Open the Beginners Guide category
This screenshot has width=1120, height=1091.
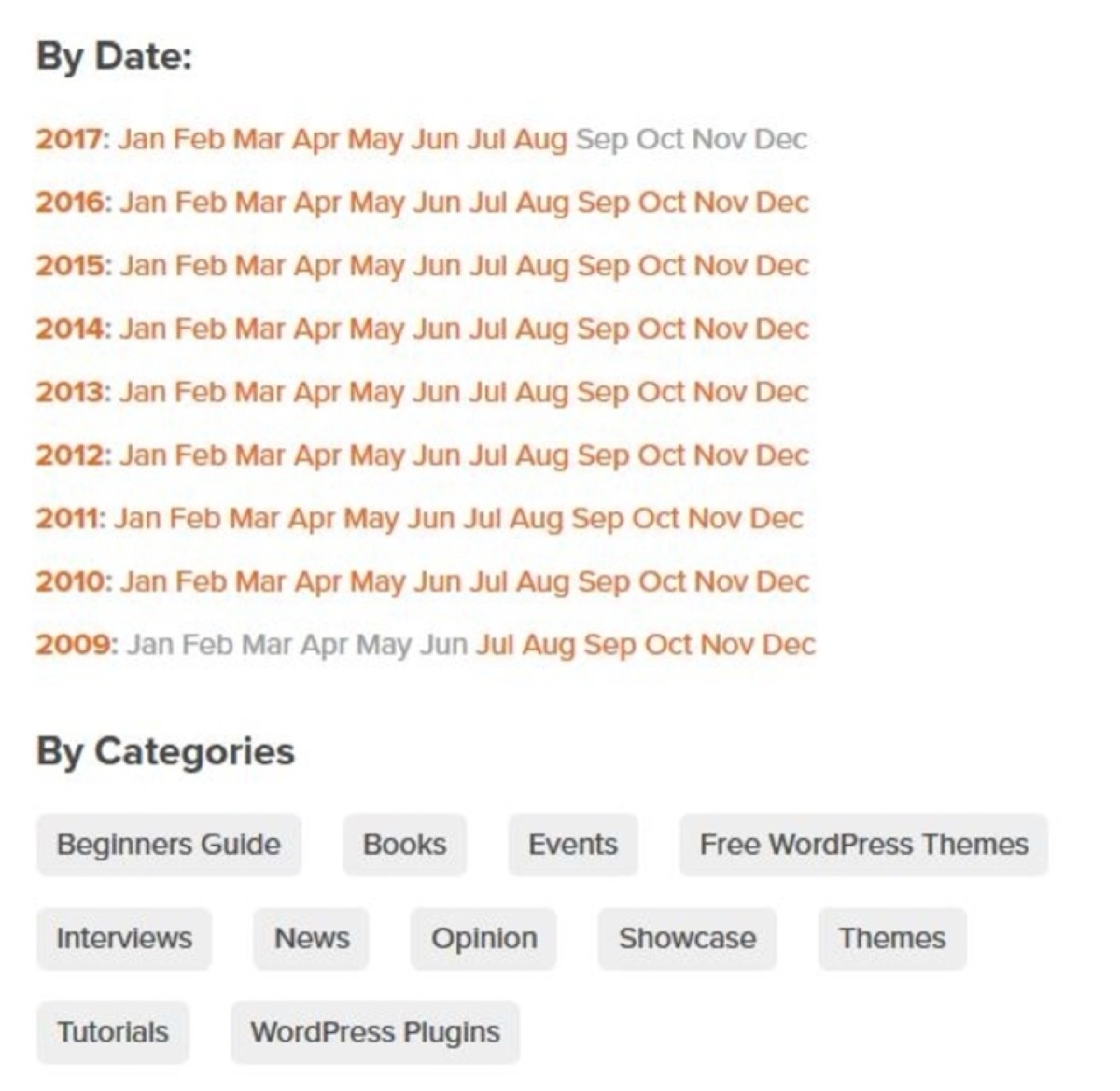[169, 845]
